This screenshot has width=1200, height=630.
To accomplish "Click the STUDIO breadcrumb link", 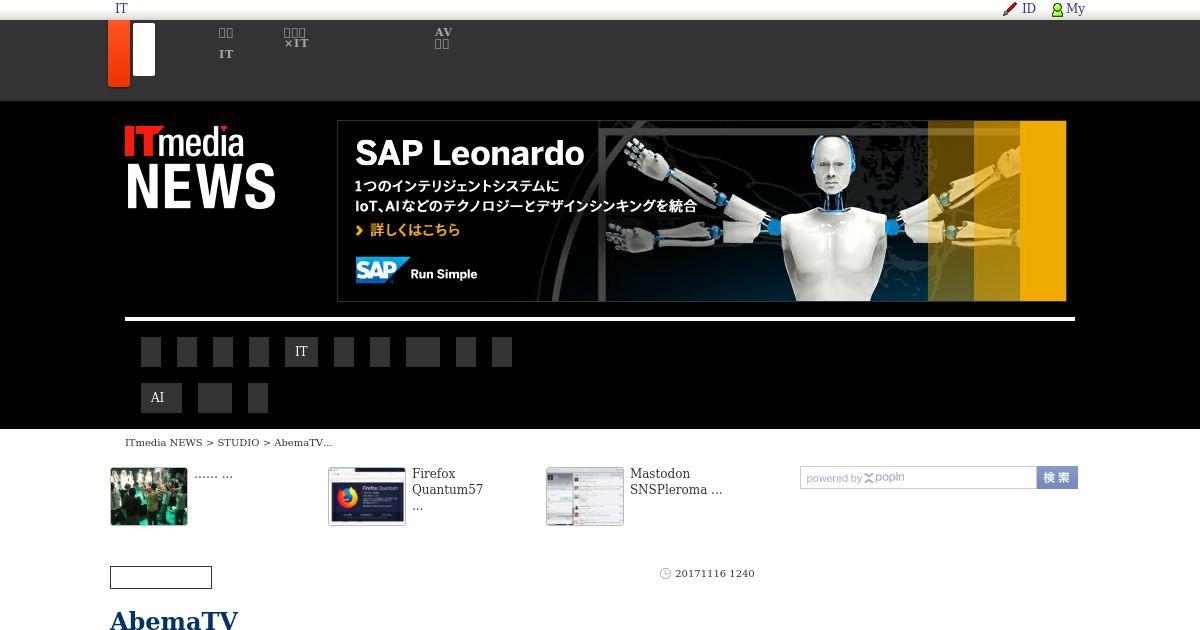I will (238, 442).
